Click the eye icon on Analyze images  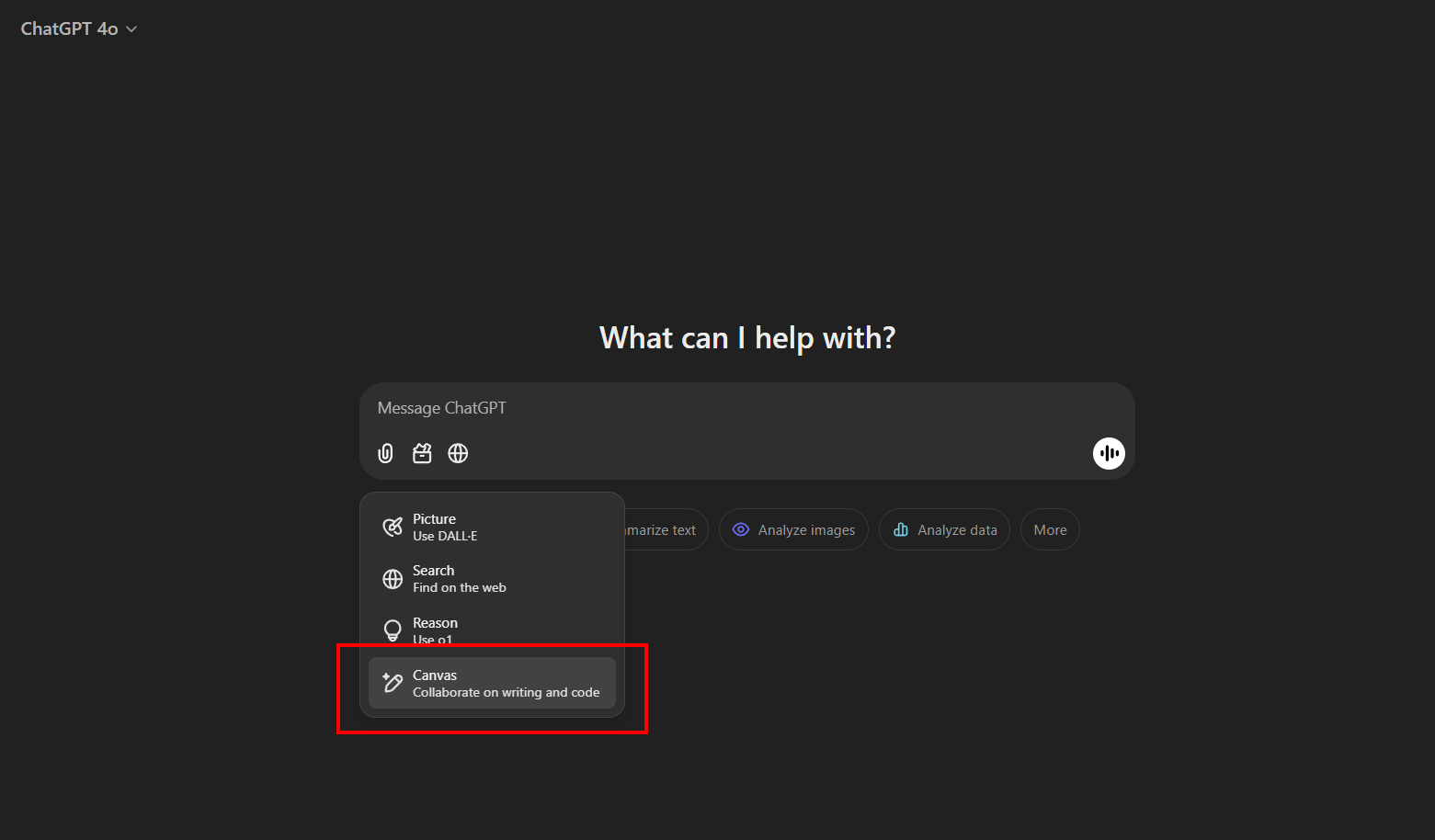(x=741, y=529)
